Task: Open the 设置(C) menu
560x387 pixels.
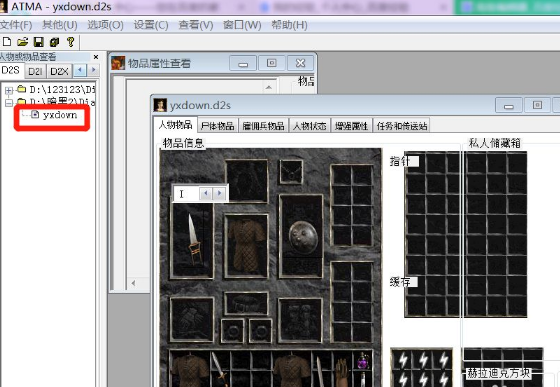Action: click(151, 25)
